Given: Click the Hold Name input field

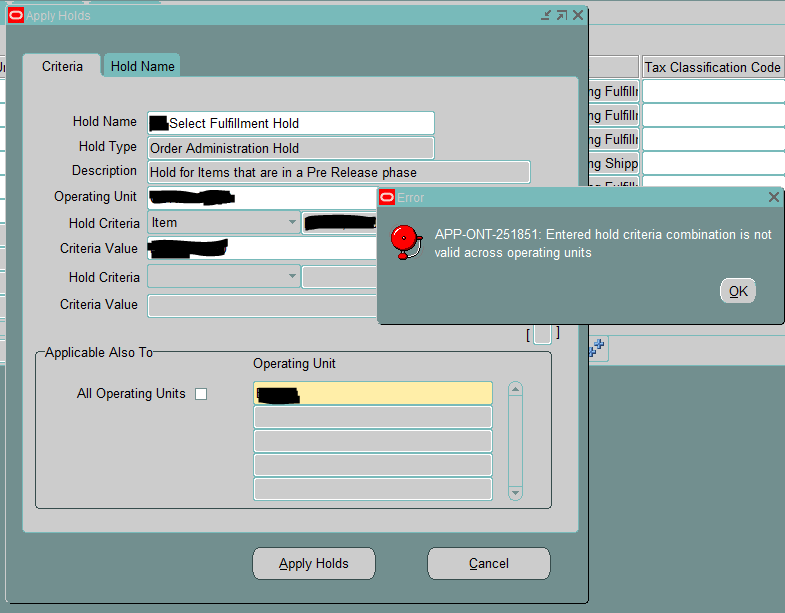Looking at the screenshot, I should coord(291,123).
